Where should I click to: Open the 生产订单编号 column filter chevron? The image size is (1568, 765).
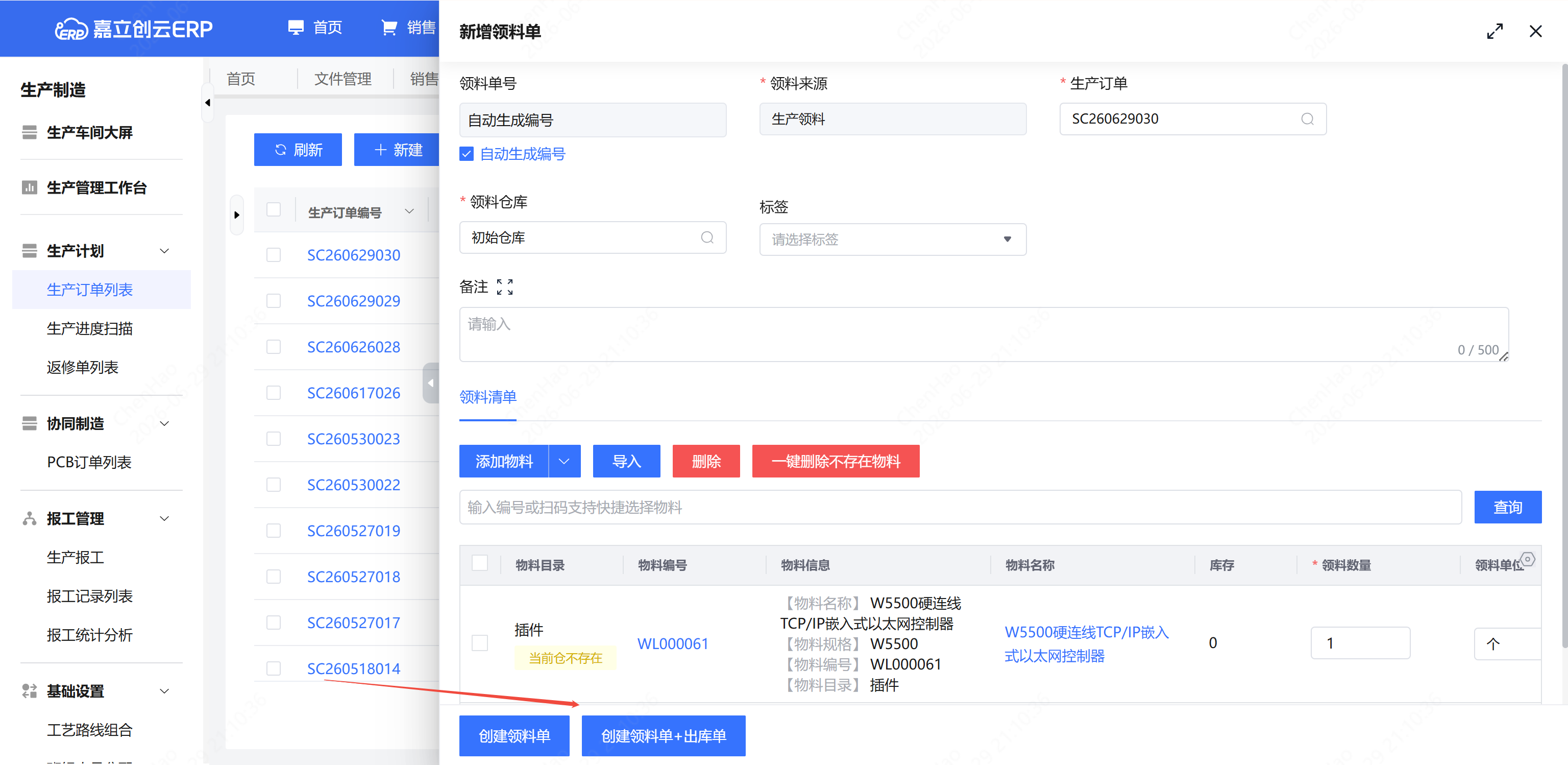click(x=410, y=211)
